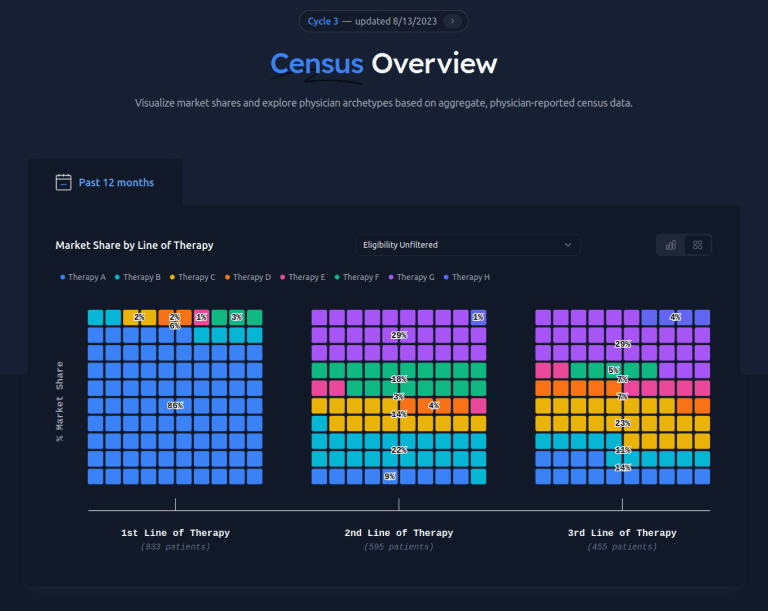Click the calendar icon in the tab
The height and width of the screenshot is (611, 768).
click(64, 182)
